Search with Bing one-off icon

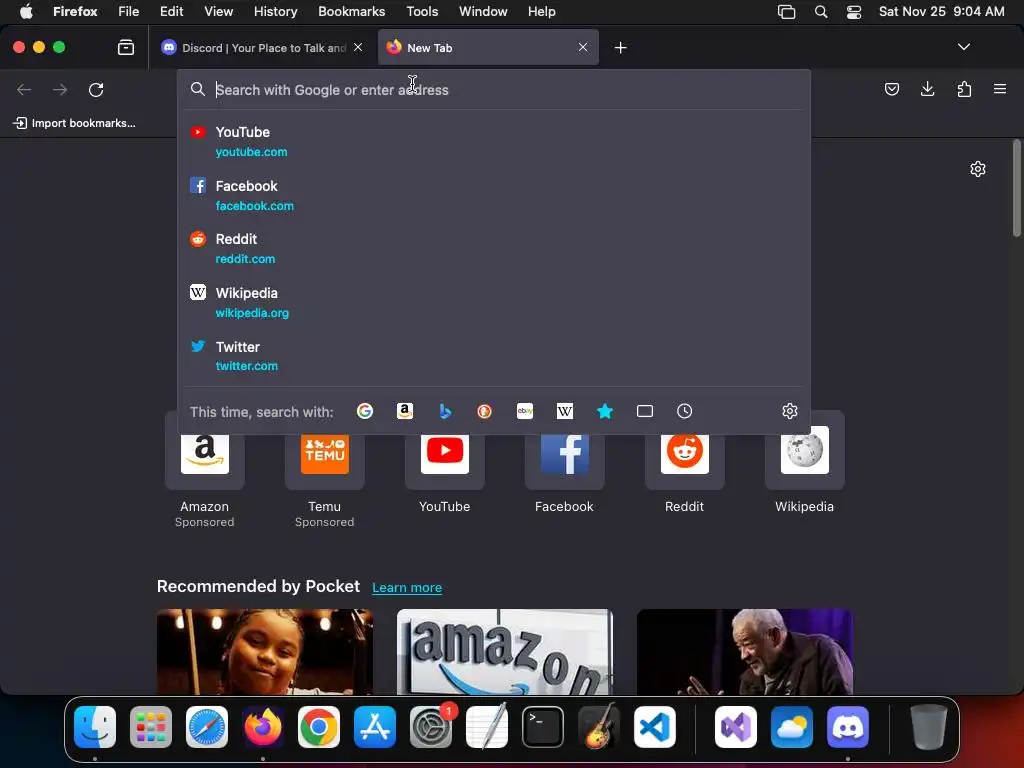(445, 411)
